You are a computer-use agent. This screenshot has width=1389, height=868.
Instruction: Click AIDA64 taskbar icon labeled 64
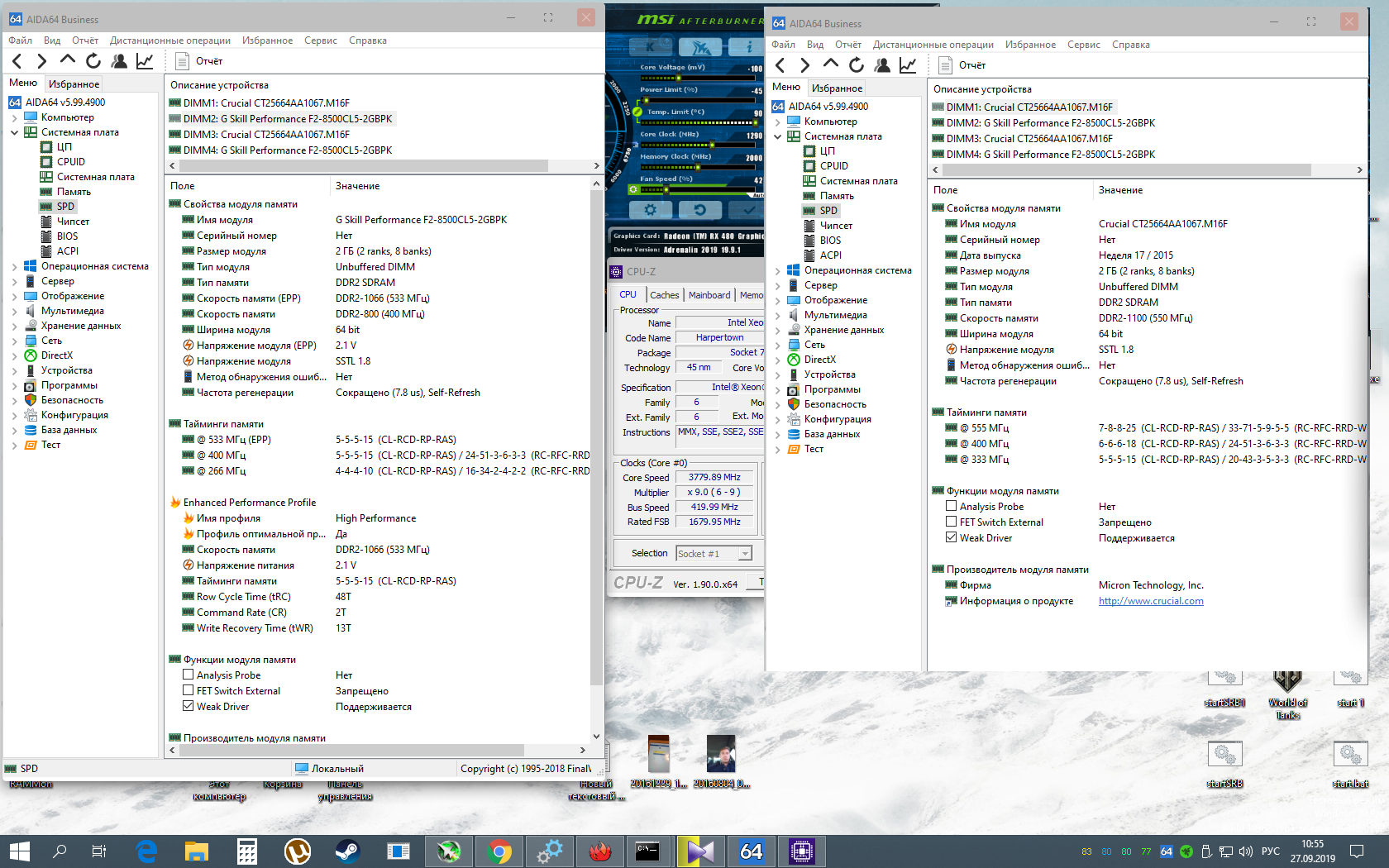[x=752, y=851]
